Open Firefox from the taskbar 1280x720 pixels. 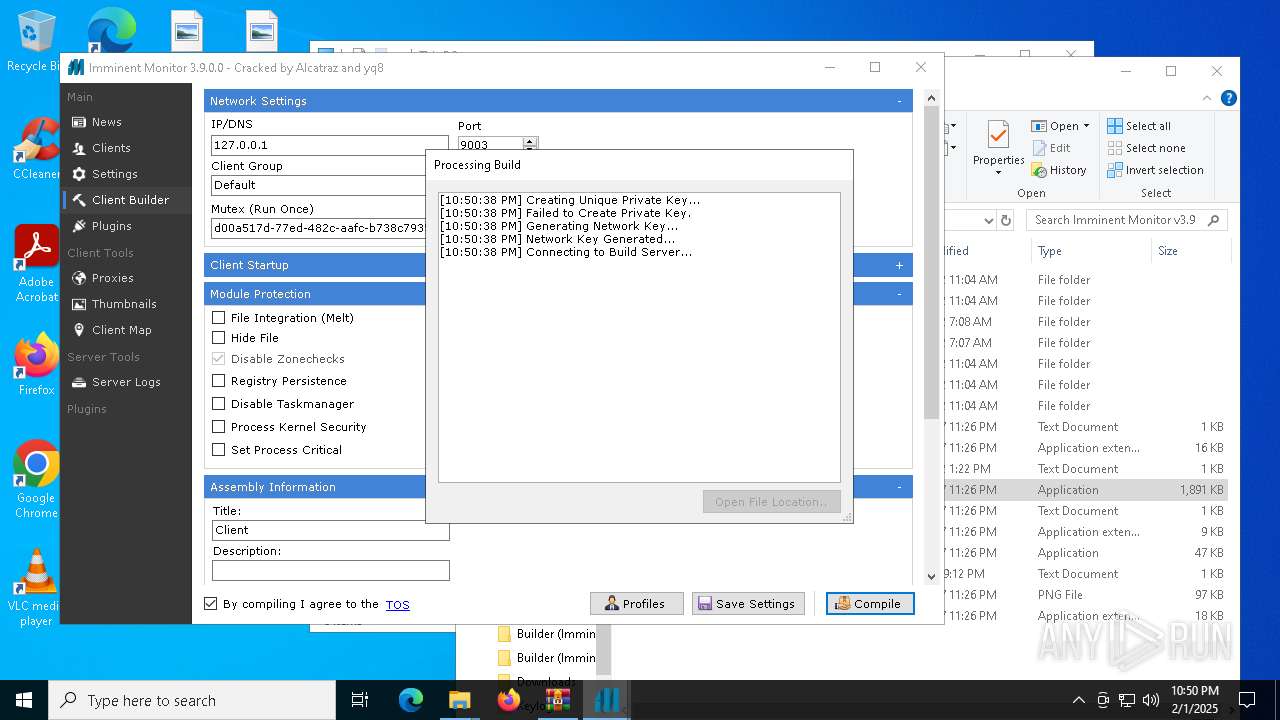point(508,700)
